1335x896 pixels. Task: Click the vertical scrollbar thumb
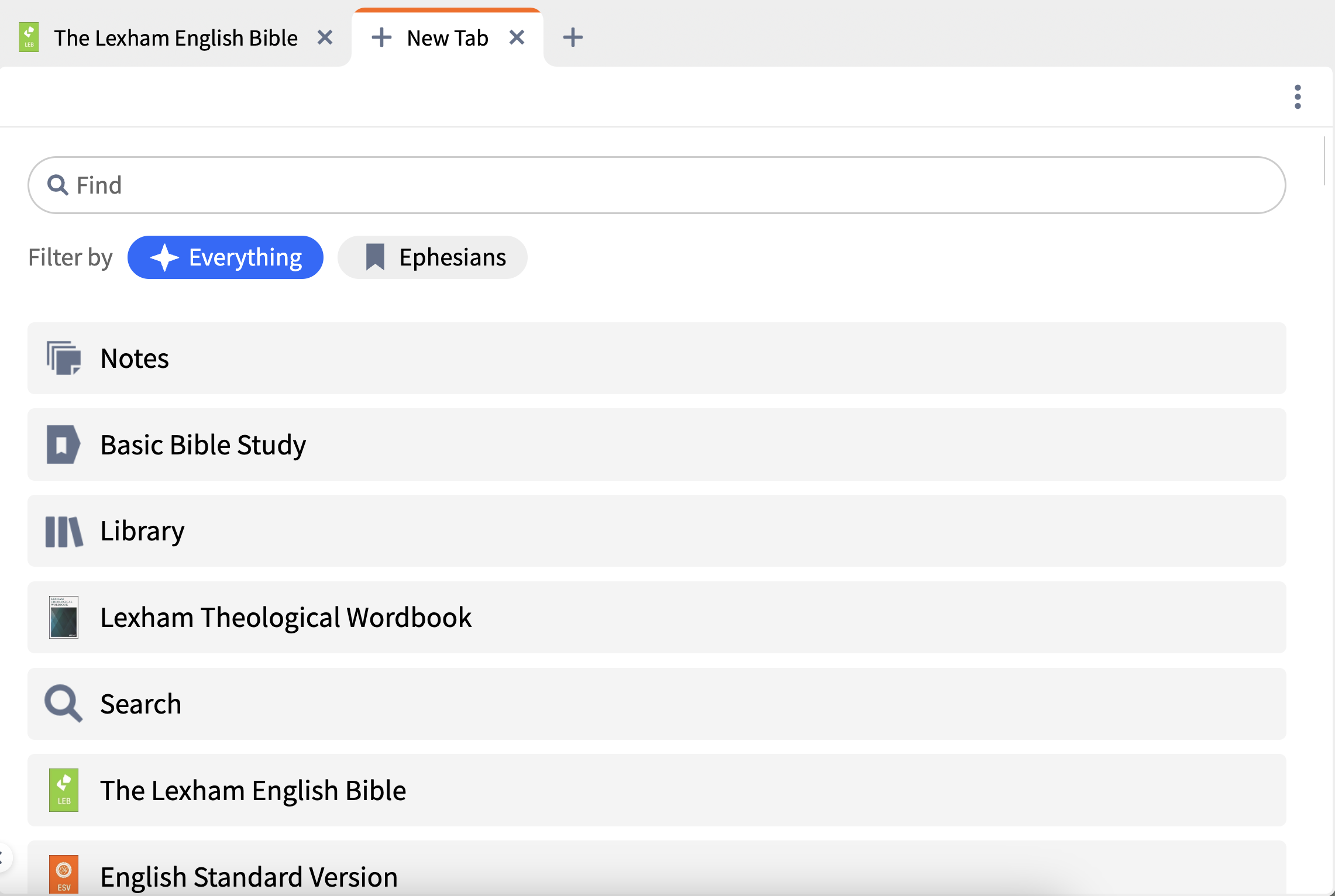pyautogui.click(x=1324, y=161)
